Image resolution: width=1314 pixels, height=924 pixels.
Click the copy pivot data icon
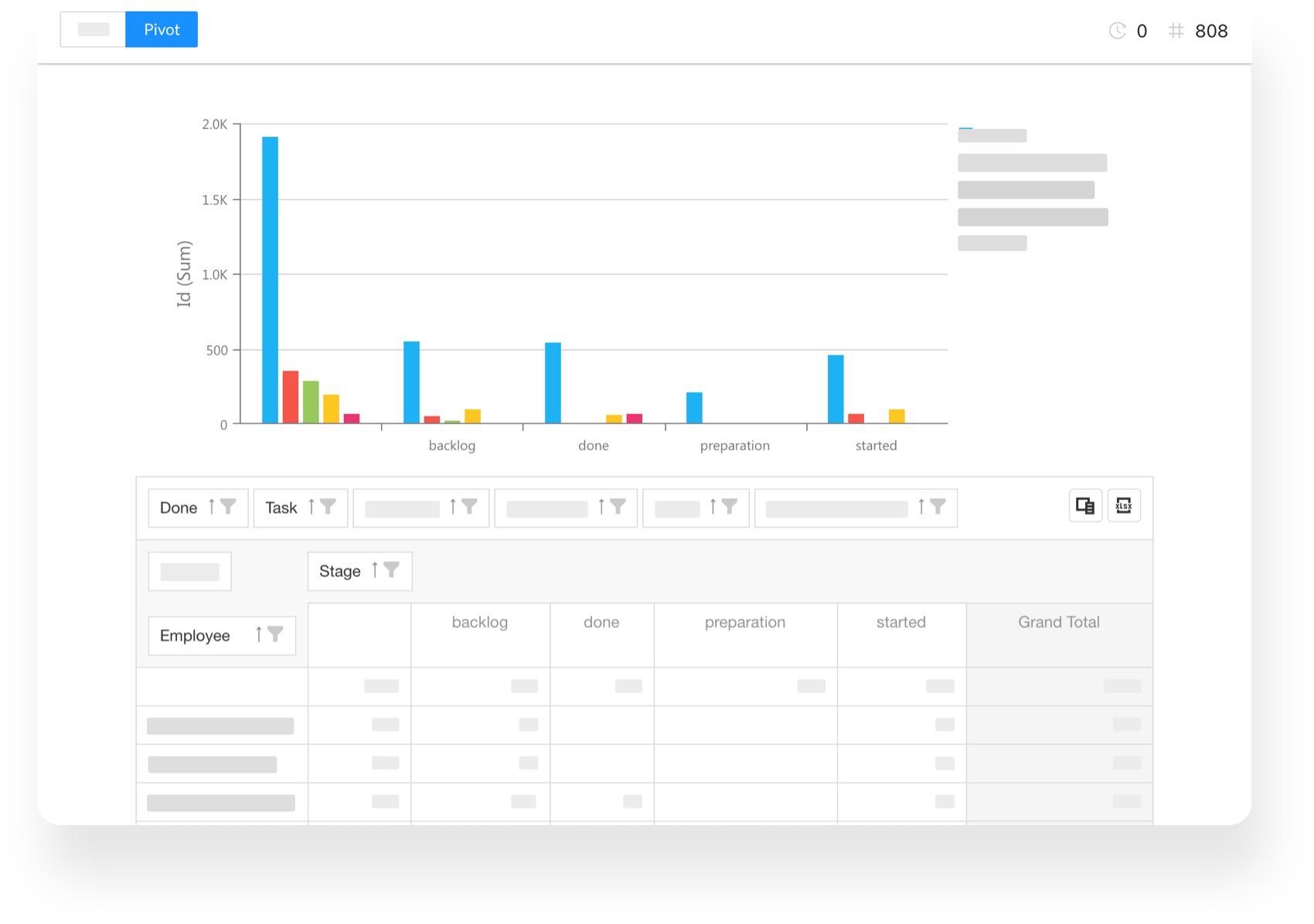[x=1084, y=506]
